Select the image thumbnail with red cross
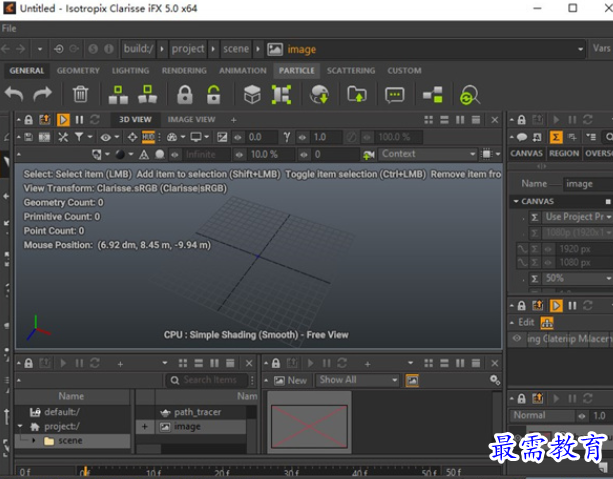The image size is (613, 479). pos(309,426)
